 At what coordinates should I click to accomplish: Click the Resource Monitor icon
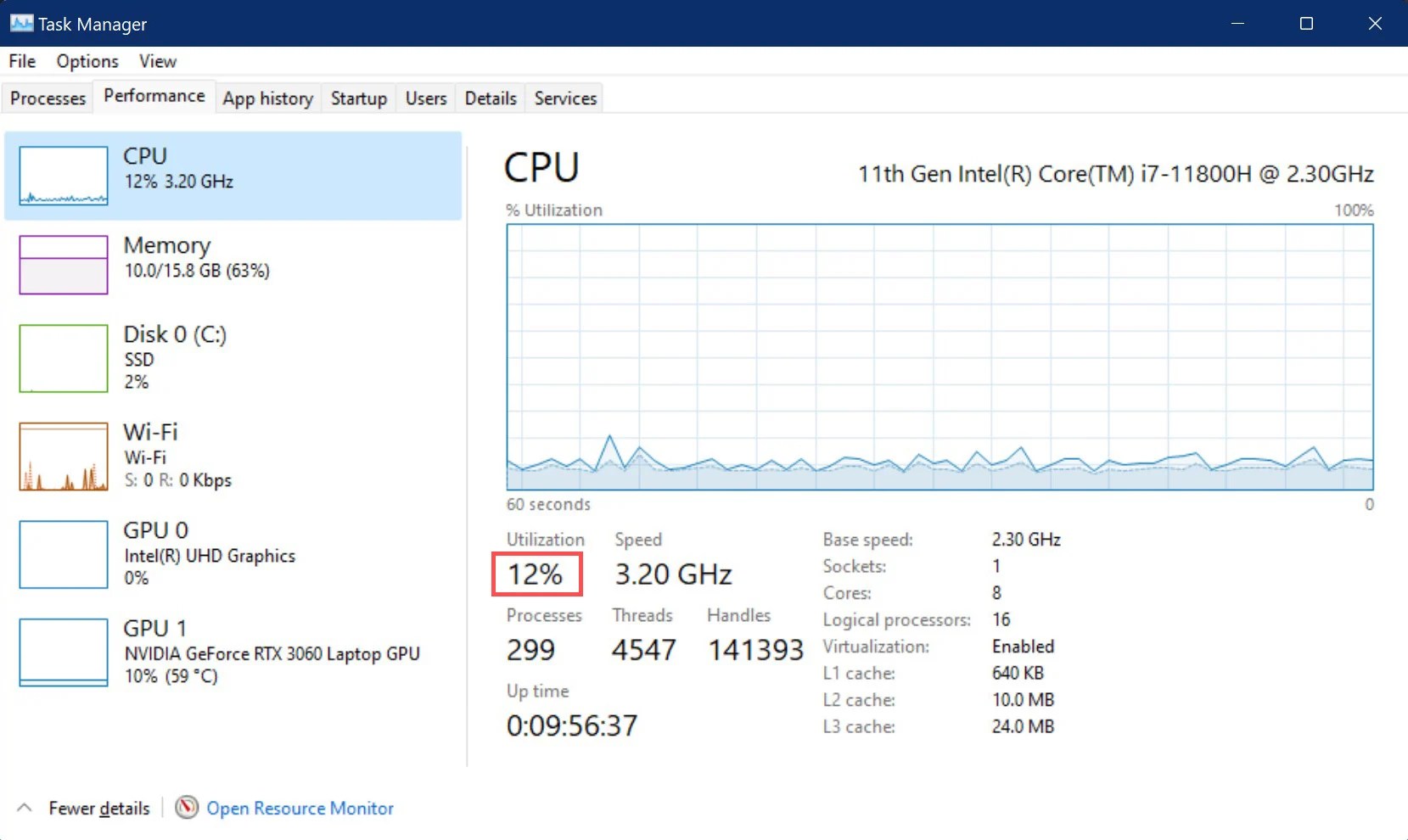click(x=187, y=808)
